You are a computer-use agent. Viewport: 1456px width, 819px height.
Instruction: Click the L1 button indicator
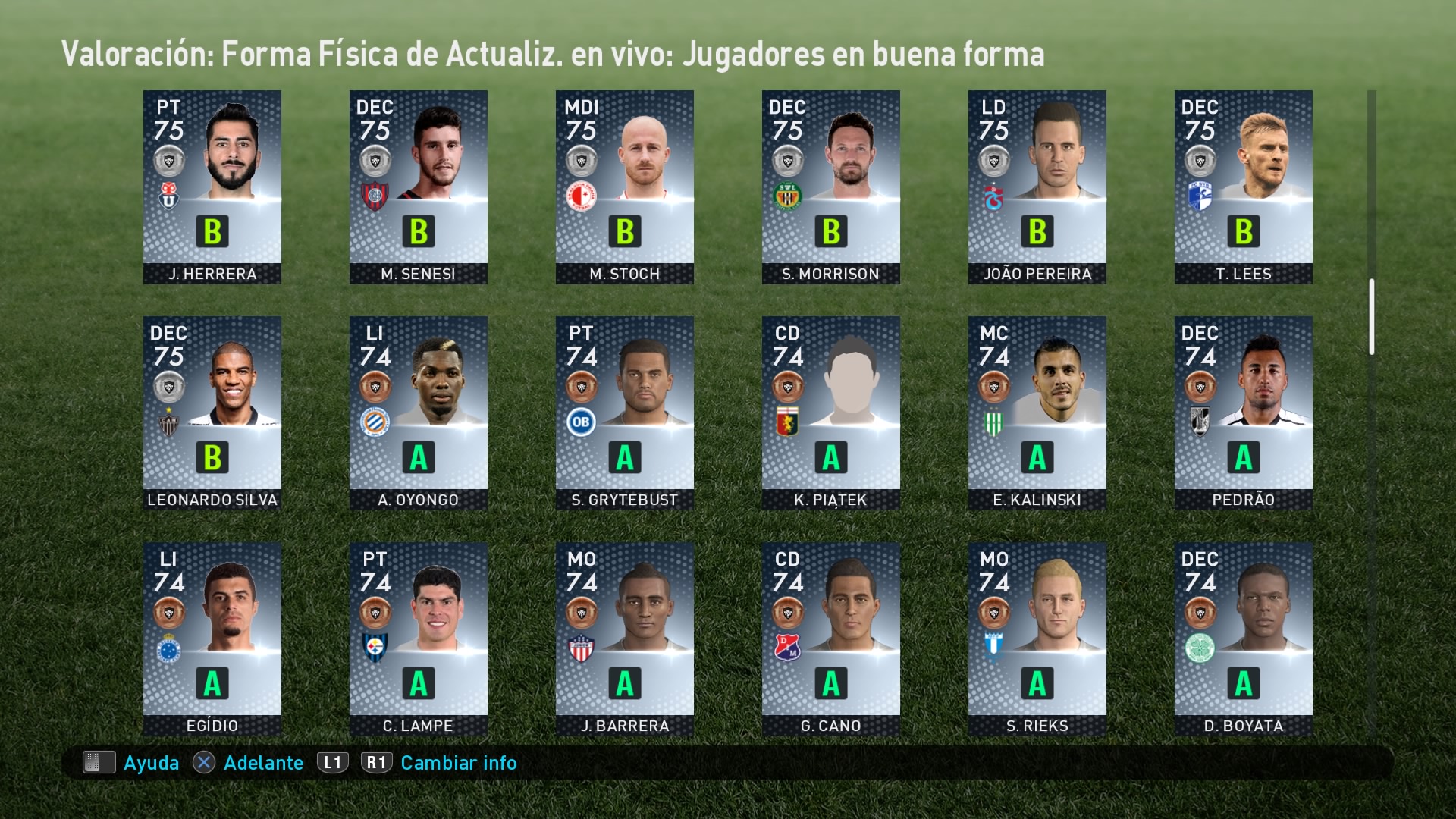[332, 763]
